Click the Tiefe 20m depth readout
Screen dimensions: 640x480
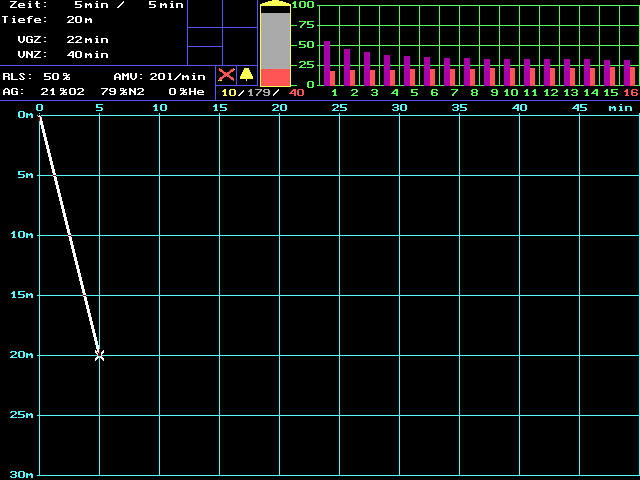(74, 19)
